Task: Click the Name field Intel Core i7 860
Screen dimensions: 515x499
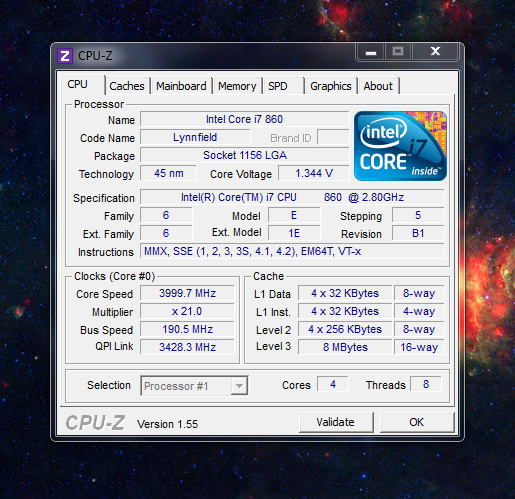Action: (x=244, y=119)
